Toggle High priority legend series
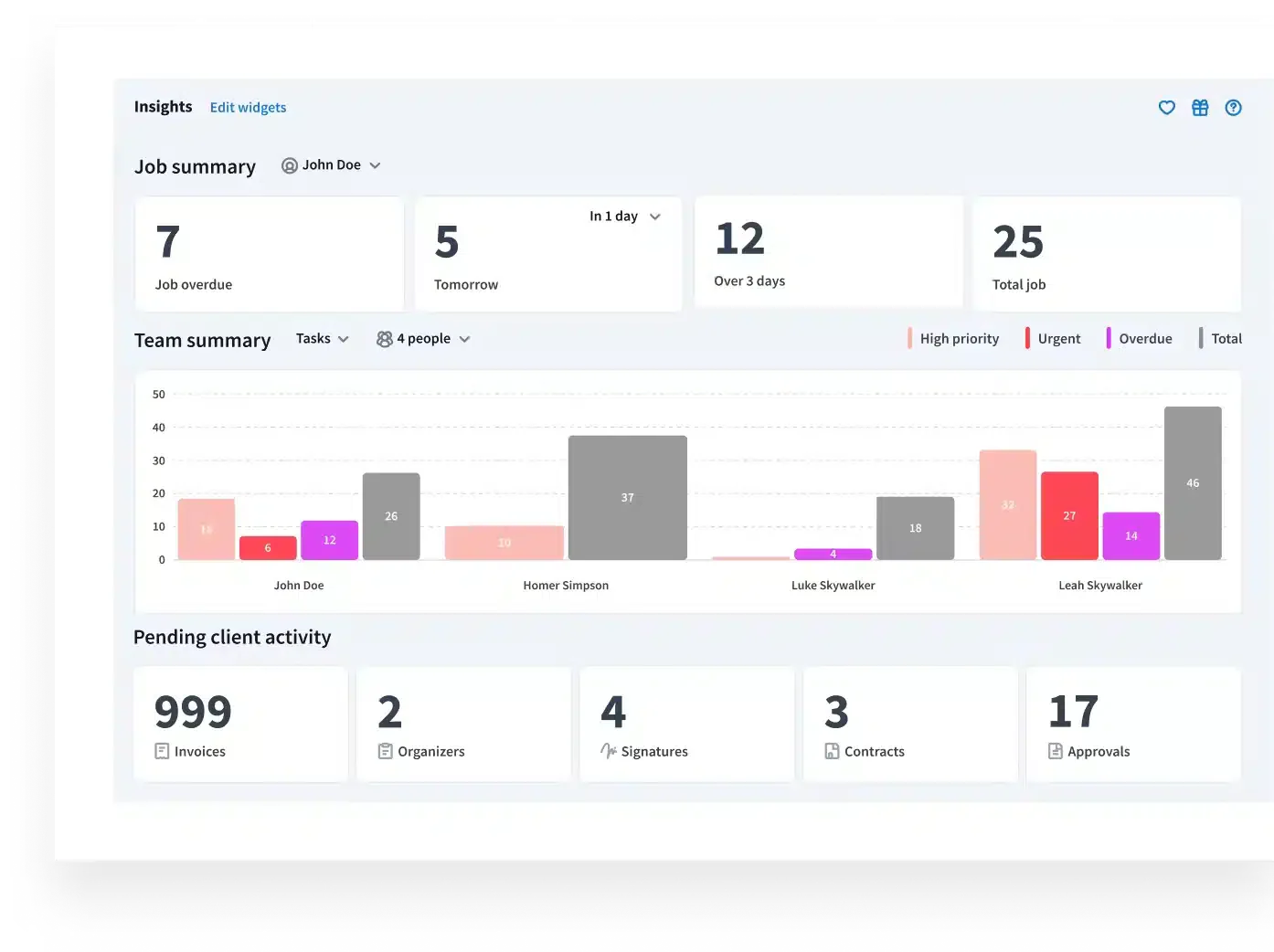This screenshot has width=1274, height=952. pos(953,339)
